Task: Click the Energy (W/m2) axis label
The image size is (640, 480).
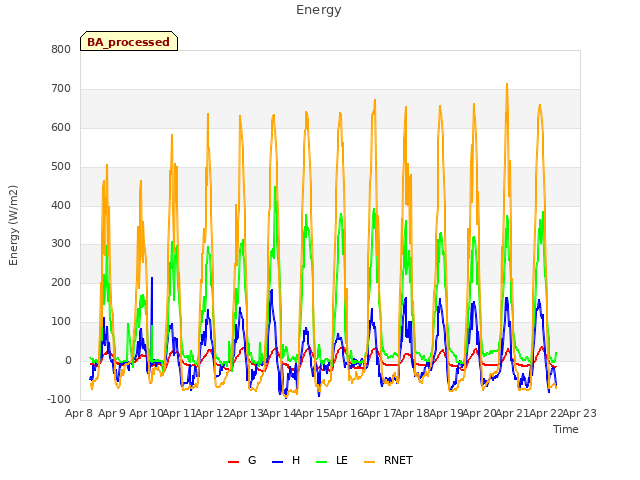Action: coord(13,225)
